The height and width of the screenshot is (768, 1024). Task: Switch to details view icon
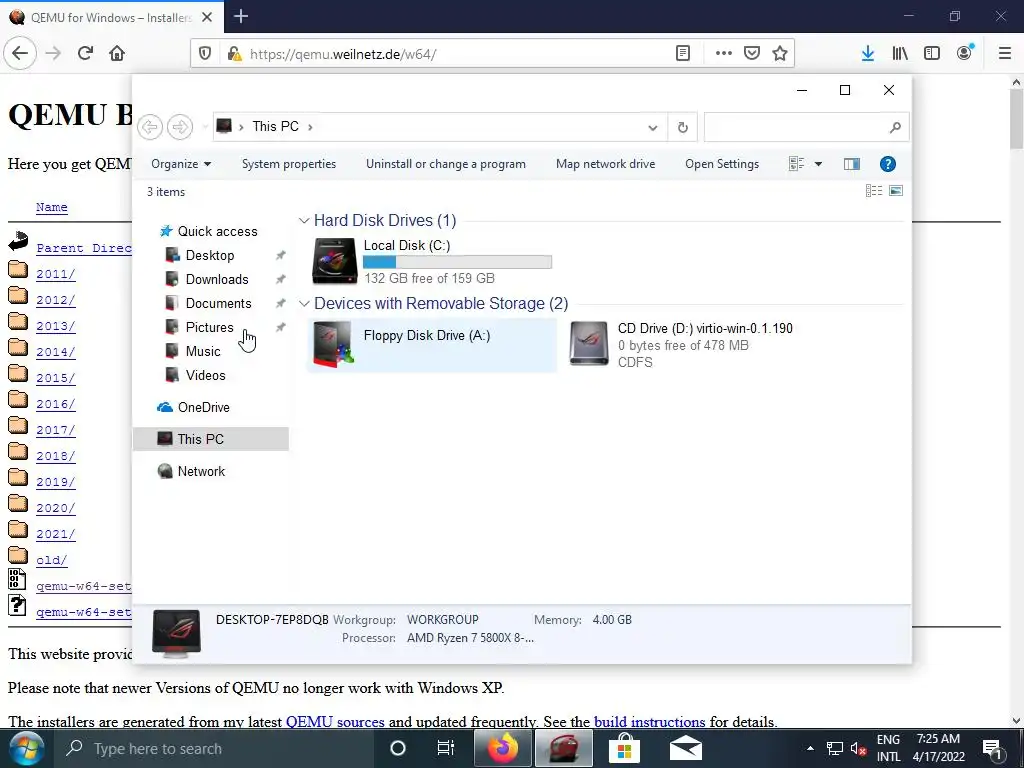coord(874,191)
